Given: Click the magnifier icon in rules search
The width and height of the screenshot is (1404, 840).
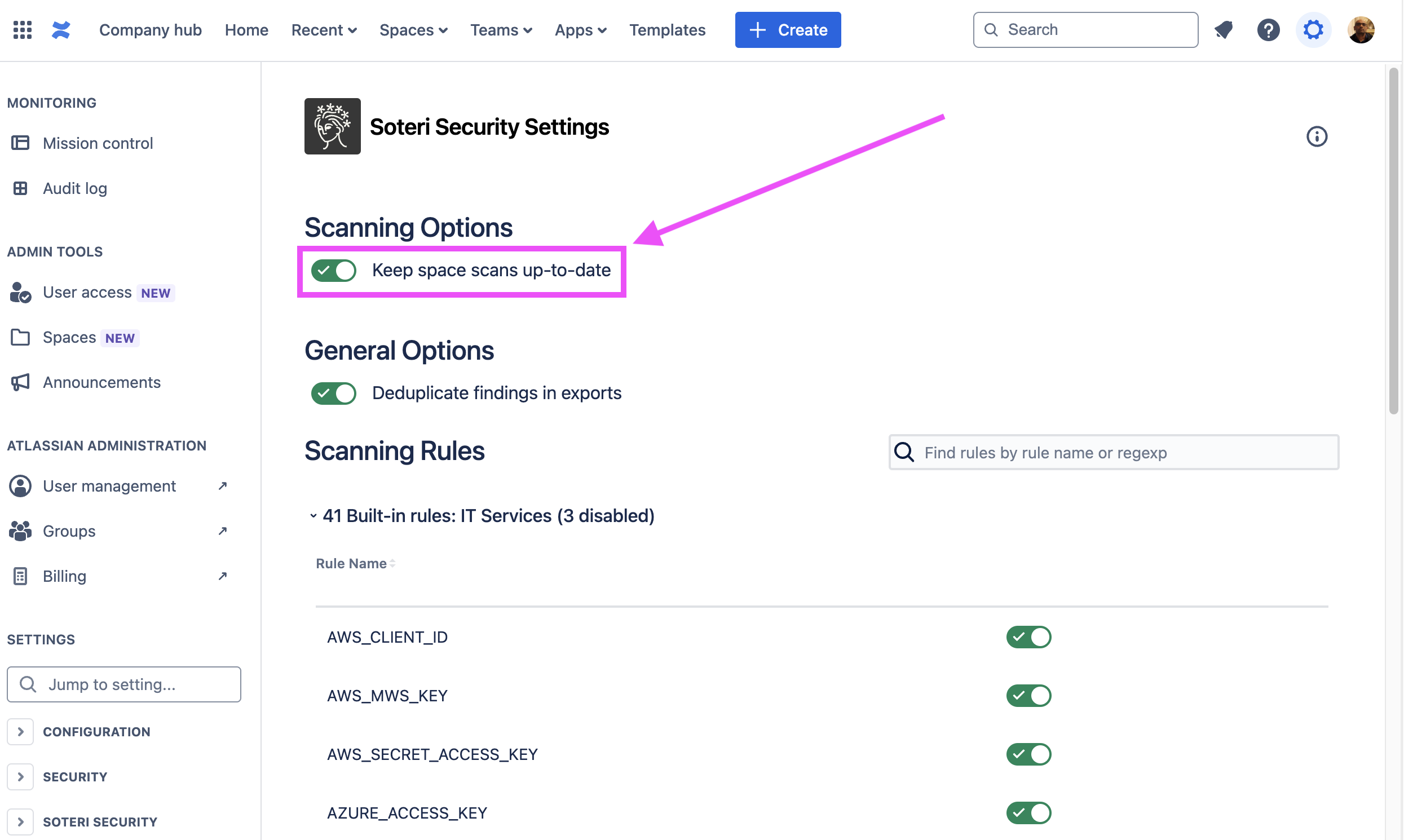Looking at the screenshot, I should tap(904, 452).
